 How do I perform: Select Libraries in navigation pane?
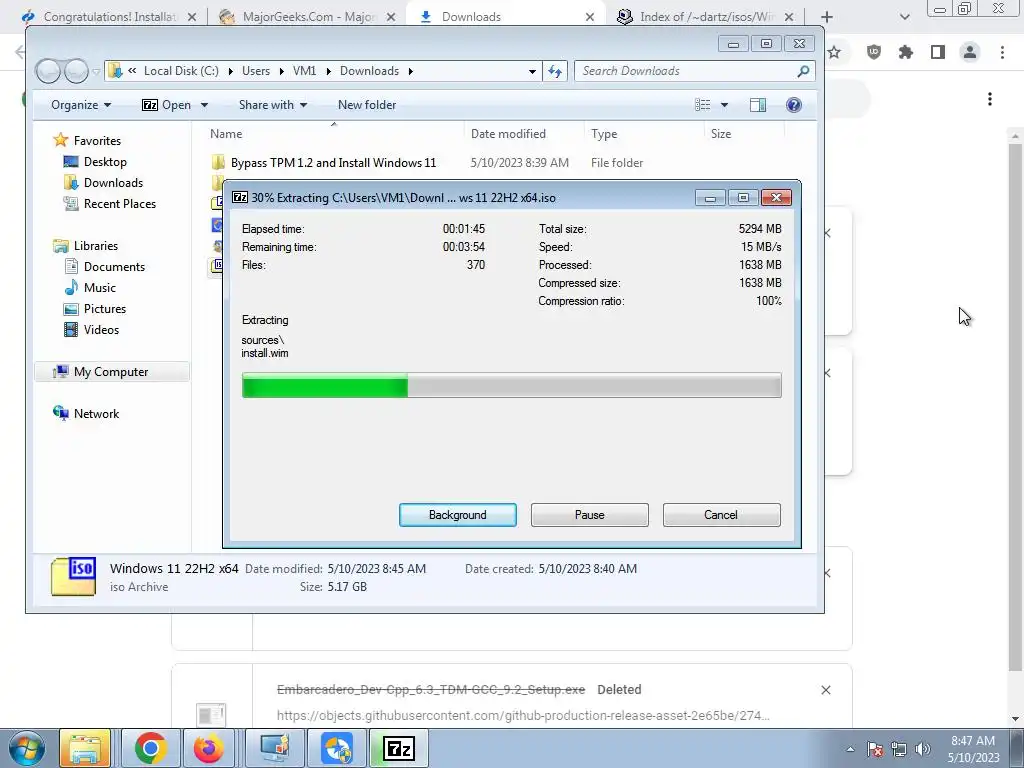(x=95, y=246)
